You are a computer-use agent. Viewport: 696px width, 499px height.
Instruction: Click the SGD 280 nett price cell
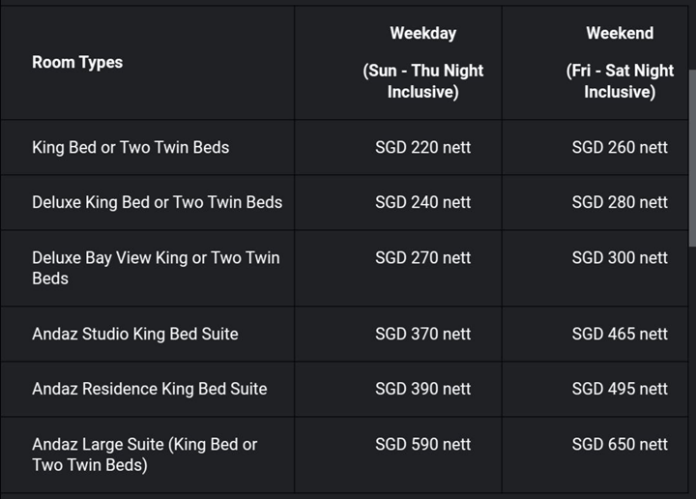(620, 202)
